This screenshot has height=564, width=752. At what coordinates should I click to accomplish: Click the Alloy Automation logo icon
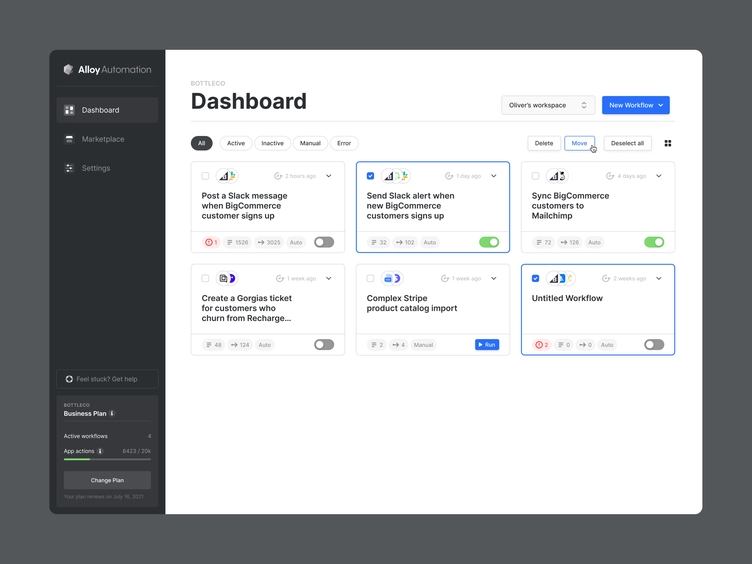69,70
